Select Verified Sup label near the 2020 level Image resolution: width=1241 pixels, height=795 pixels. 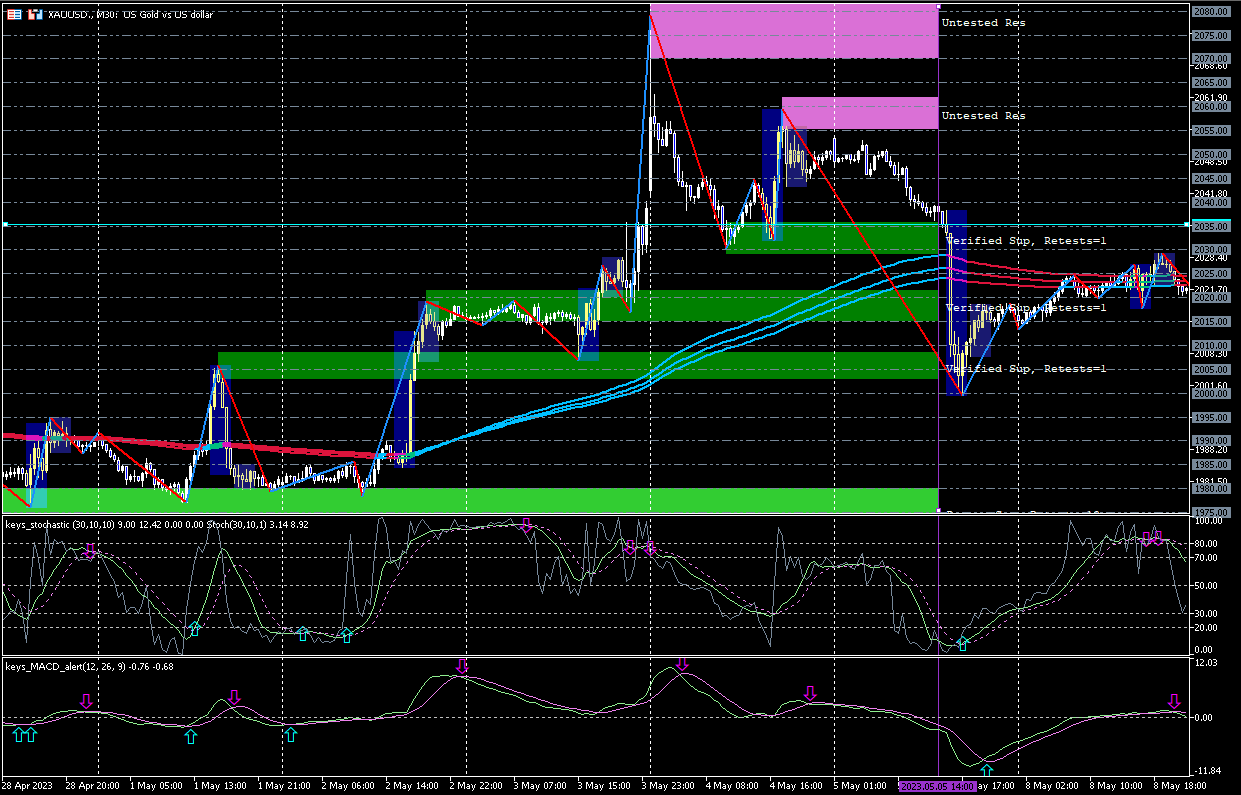coord(1025,307)
